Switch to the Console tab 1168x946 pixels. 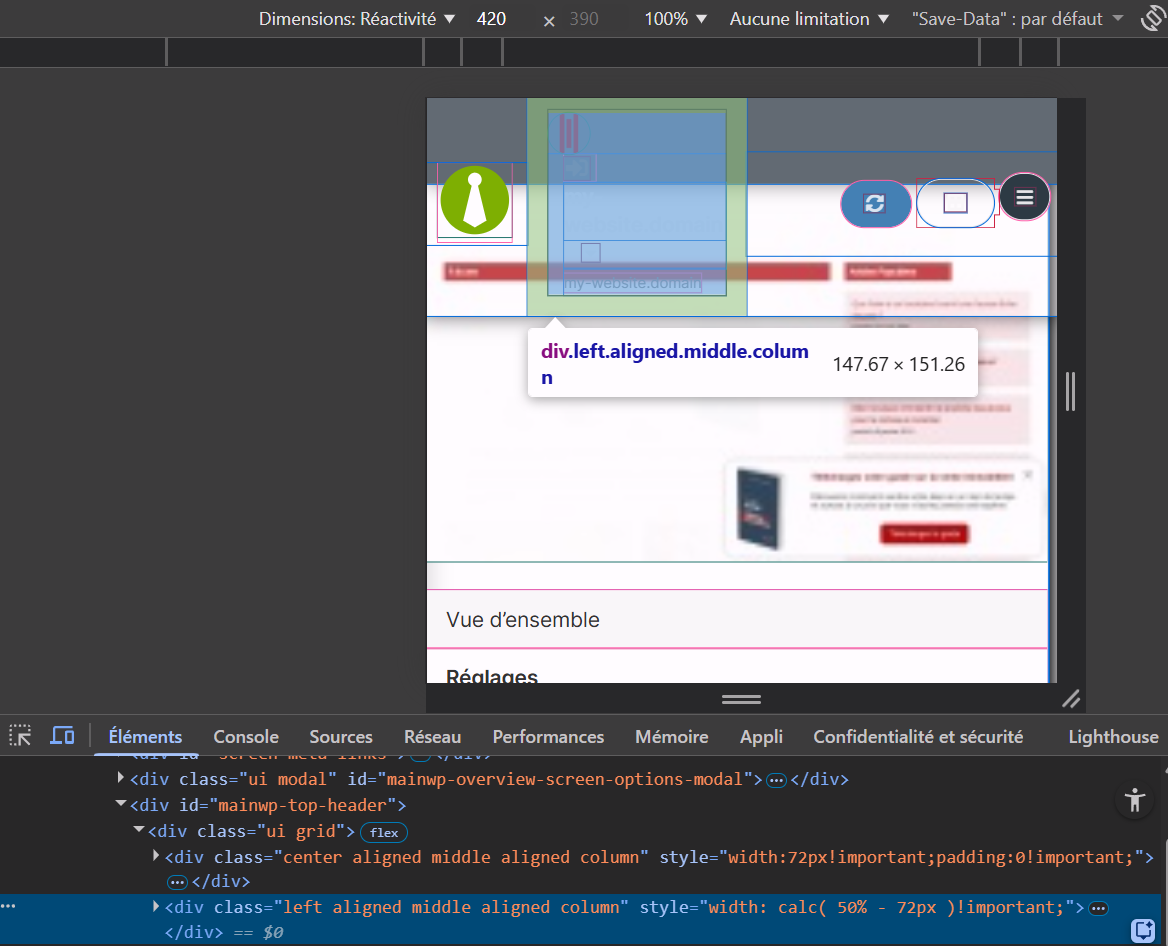pyautogui.click(x=246, y=737)
